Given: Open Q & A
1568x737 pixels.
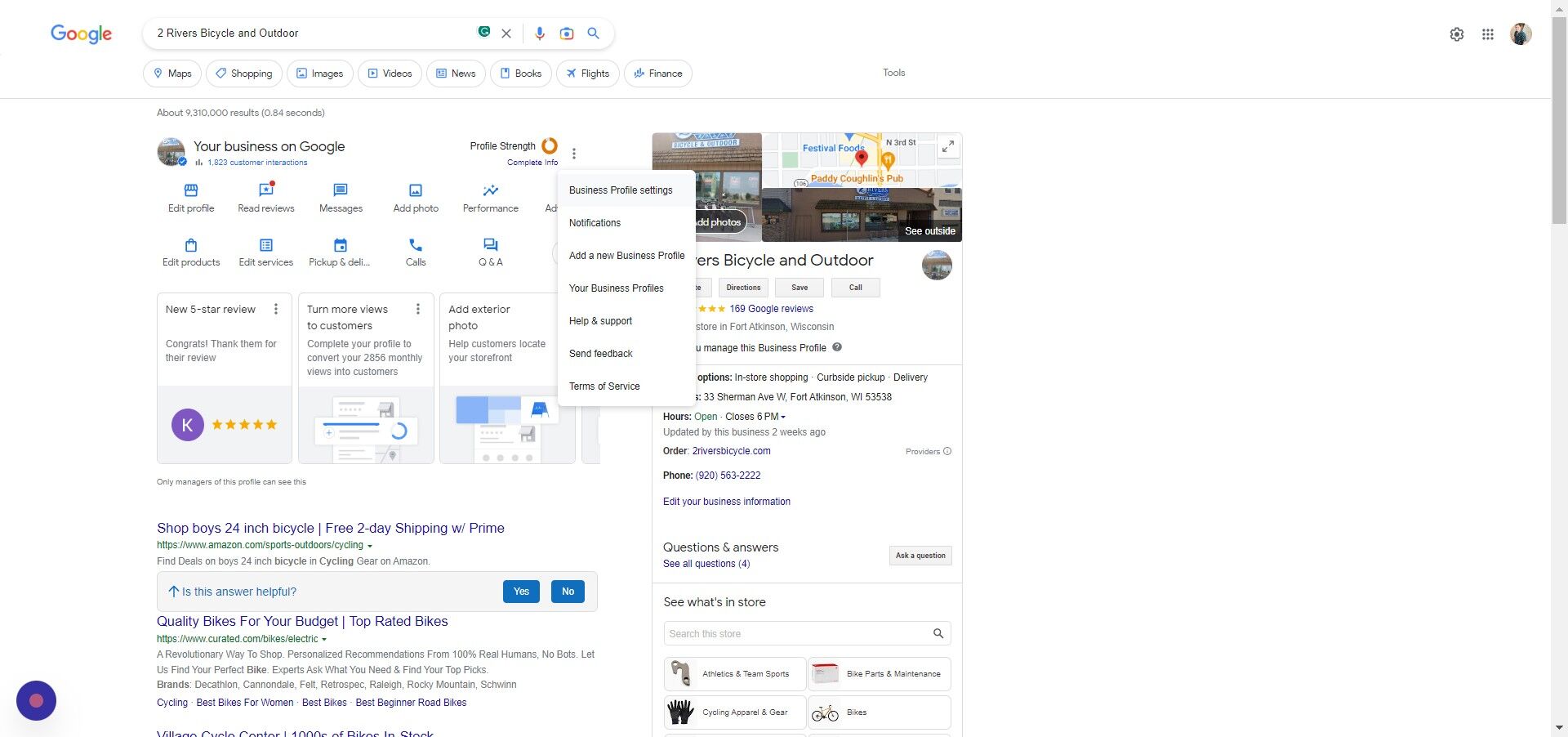Looking at the screenshot, I should tap(490, 252).
